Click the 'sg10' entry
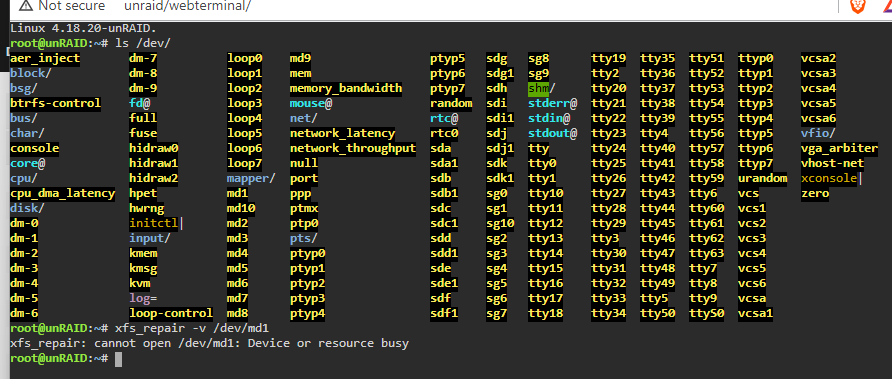The width and height of the screenshot is (892, 379). (500, 223)
